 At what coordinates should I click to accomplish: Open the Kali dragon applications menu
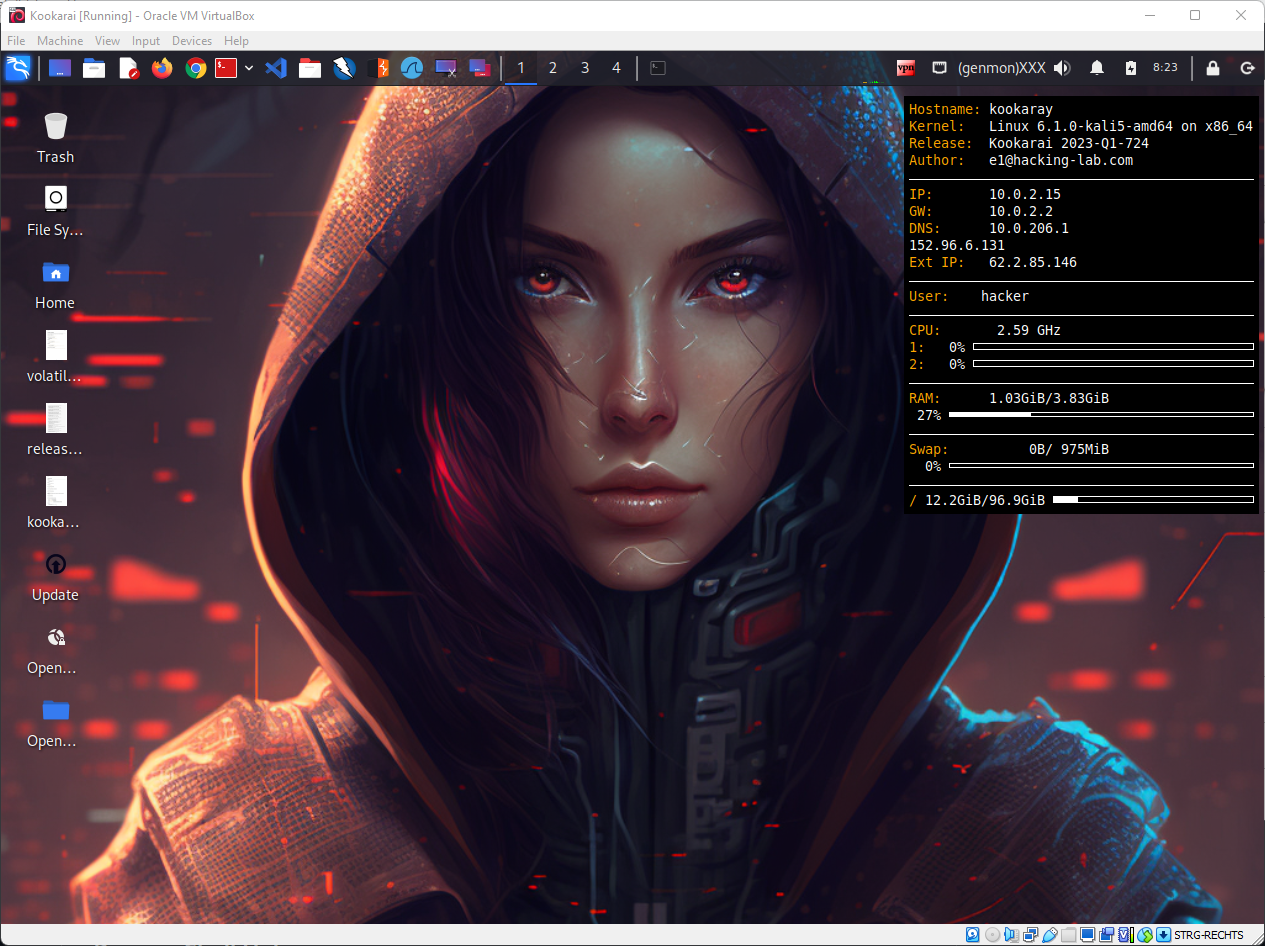pos(18,68)
